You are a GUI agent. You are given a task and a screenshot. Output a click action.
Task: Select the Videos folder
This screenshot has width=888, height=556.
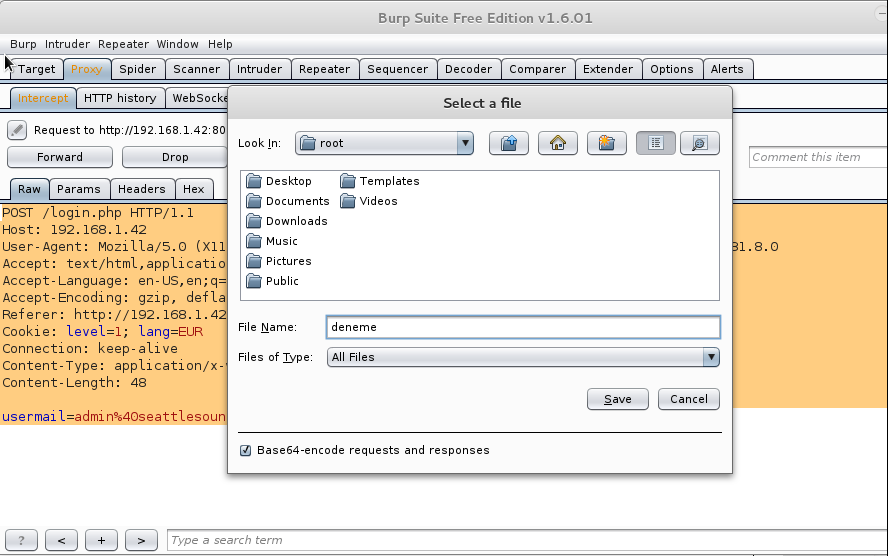click(378, 201)
